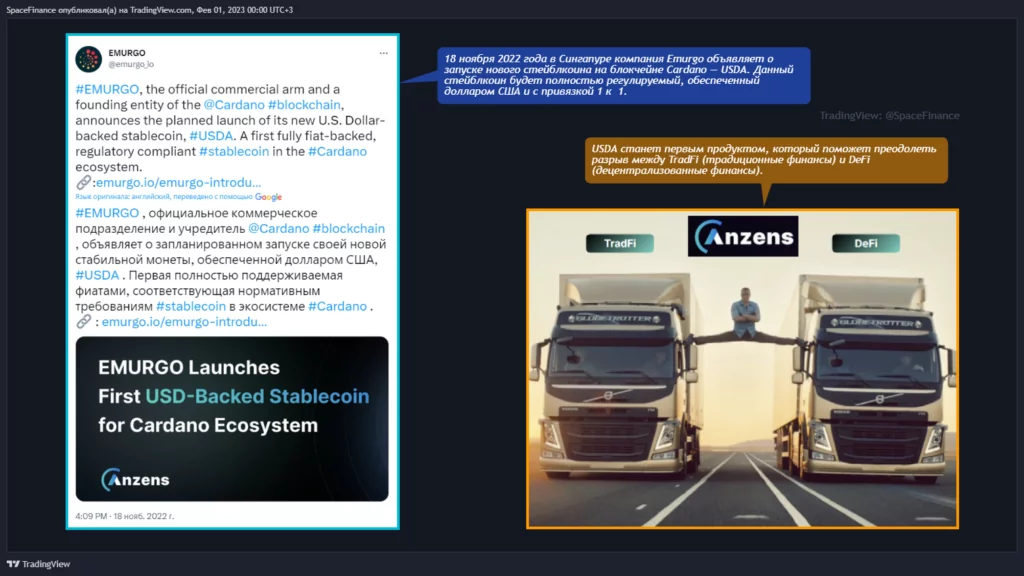Click the TradingView logo at bottom left

(39, 564)
